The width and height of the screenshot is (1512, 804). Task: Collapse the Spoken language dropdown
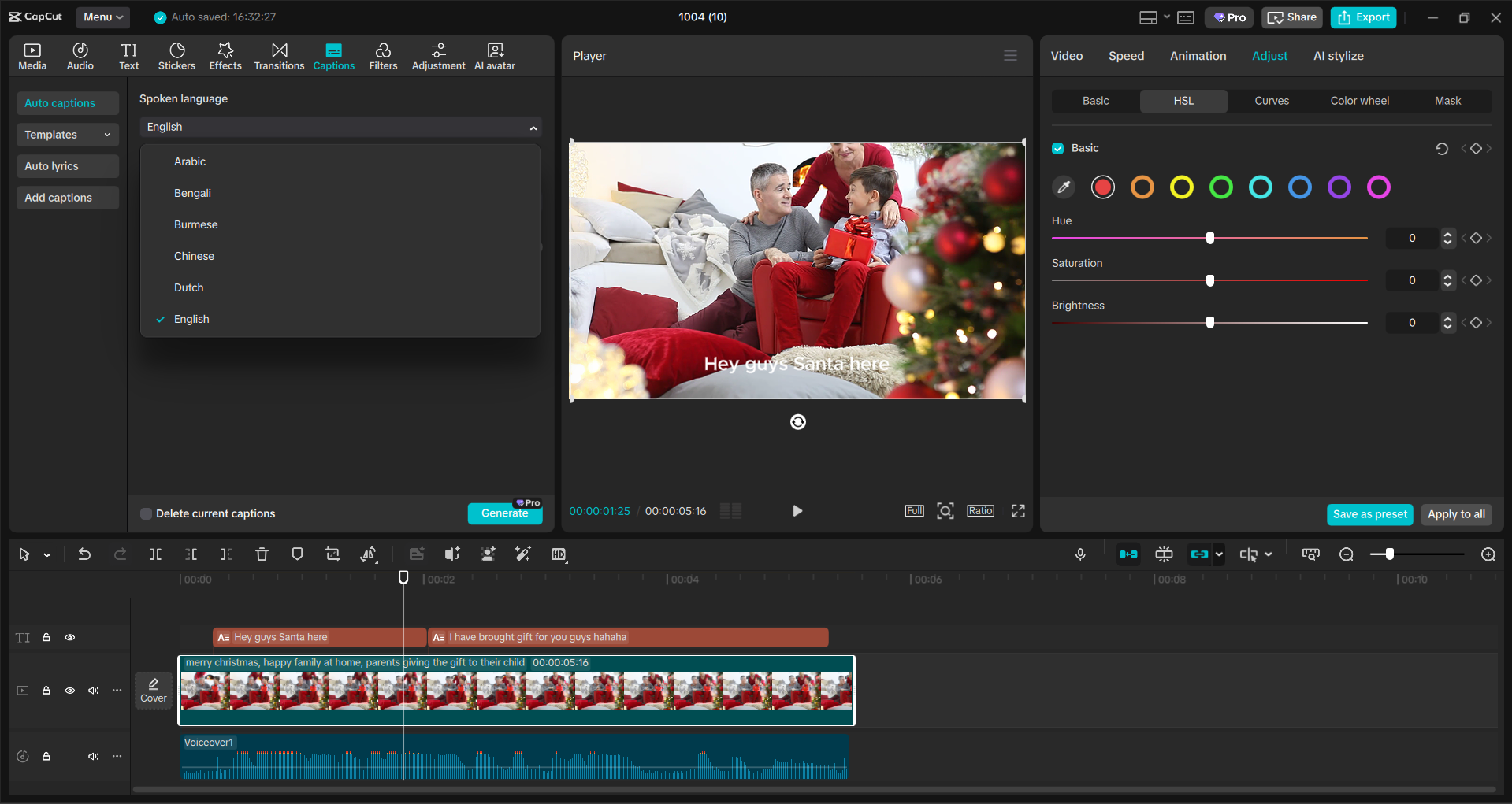tap(533, 127)
